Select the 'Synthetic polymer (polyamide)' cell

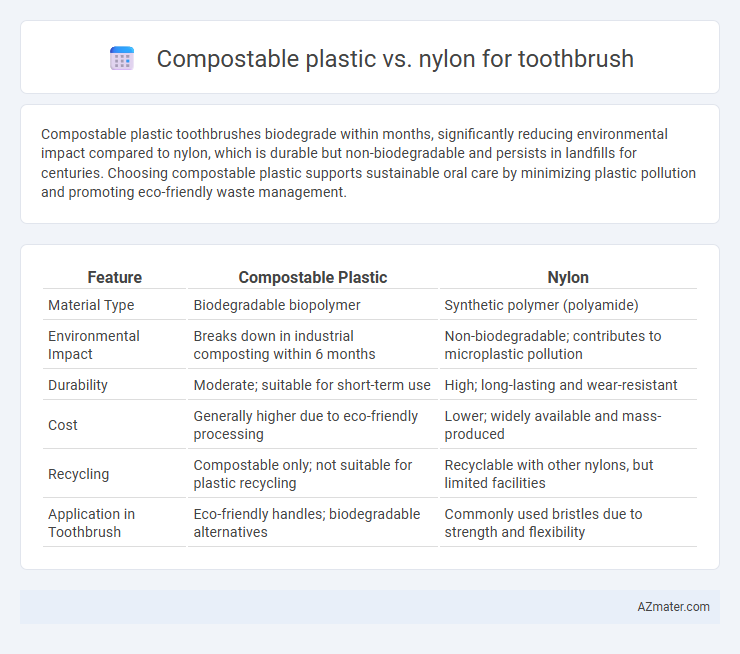tap(541, 305)
